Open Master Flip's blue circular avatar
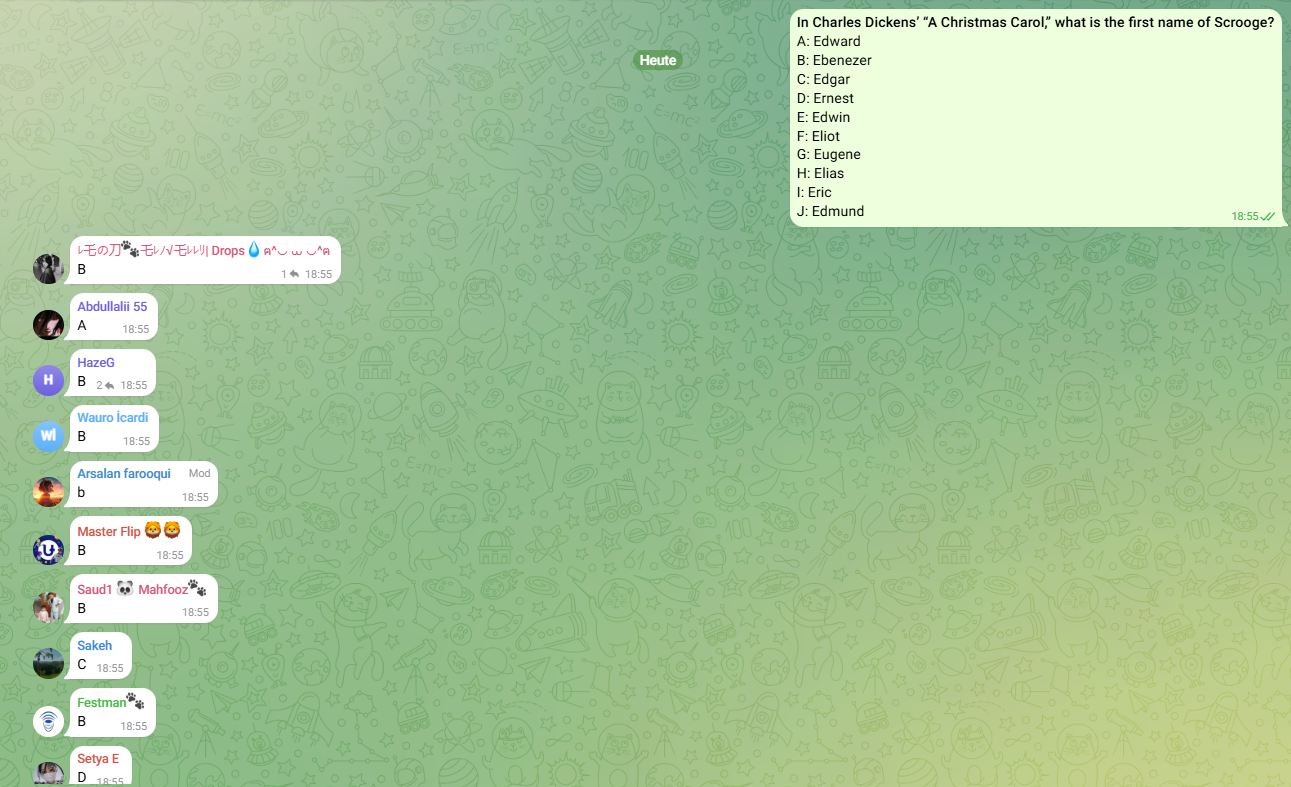1291x787 pixels. click(48, 550)
